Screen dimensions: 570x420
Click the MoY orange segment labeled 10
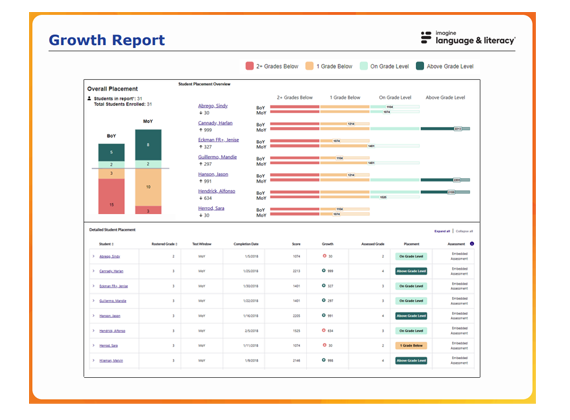[x=148, y=187]
